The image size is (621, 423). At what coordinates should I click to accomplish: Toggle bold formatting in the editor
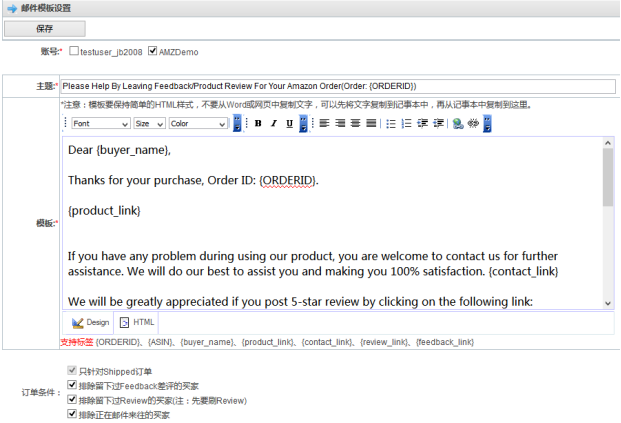pos(258,124)
